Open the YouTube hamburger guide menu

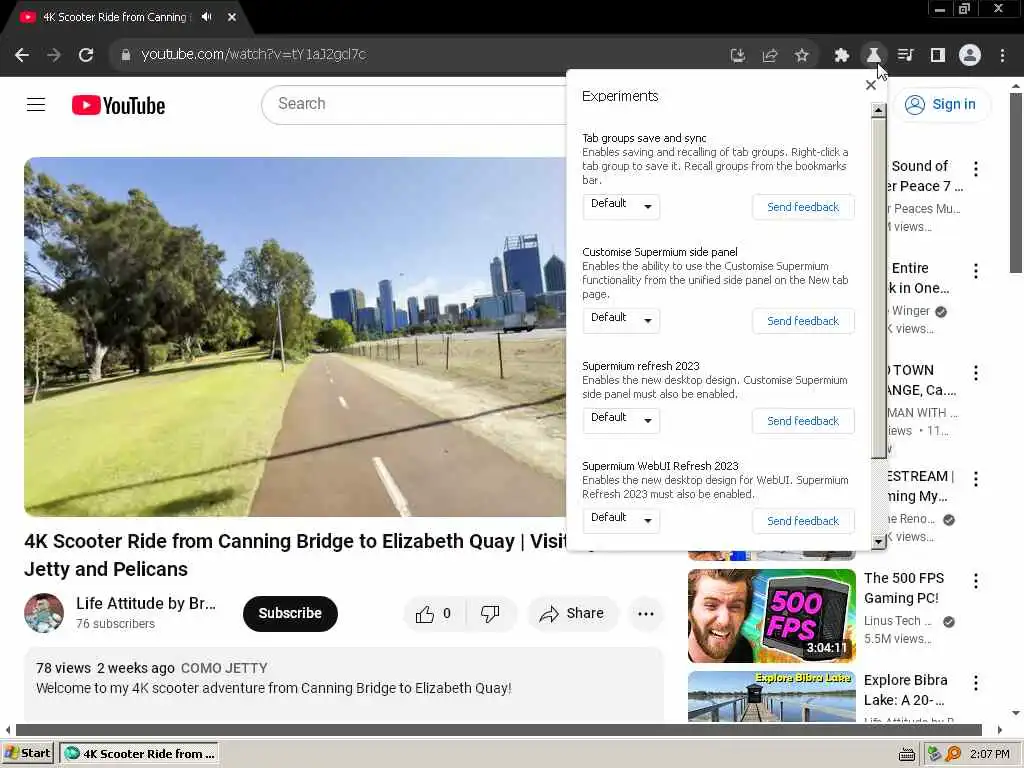36,104
